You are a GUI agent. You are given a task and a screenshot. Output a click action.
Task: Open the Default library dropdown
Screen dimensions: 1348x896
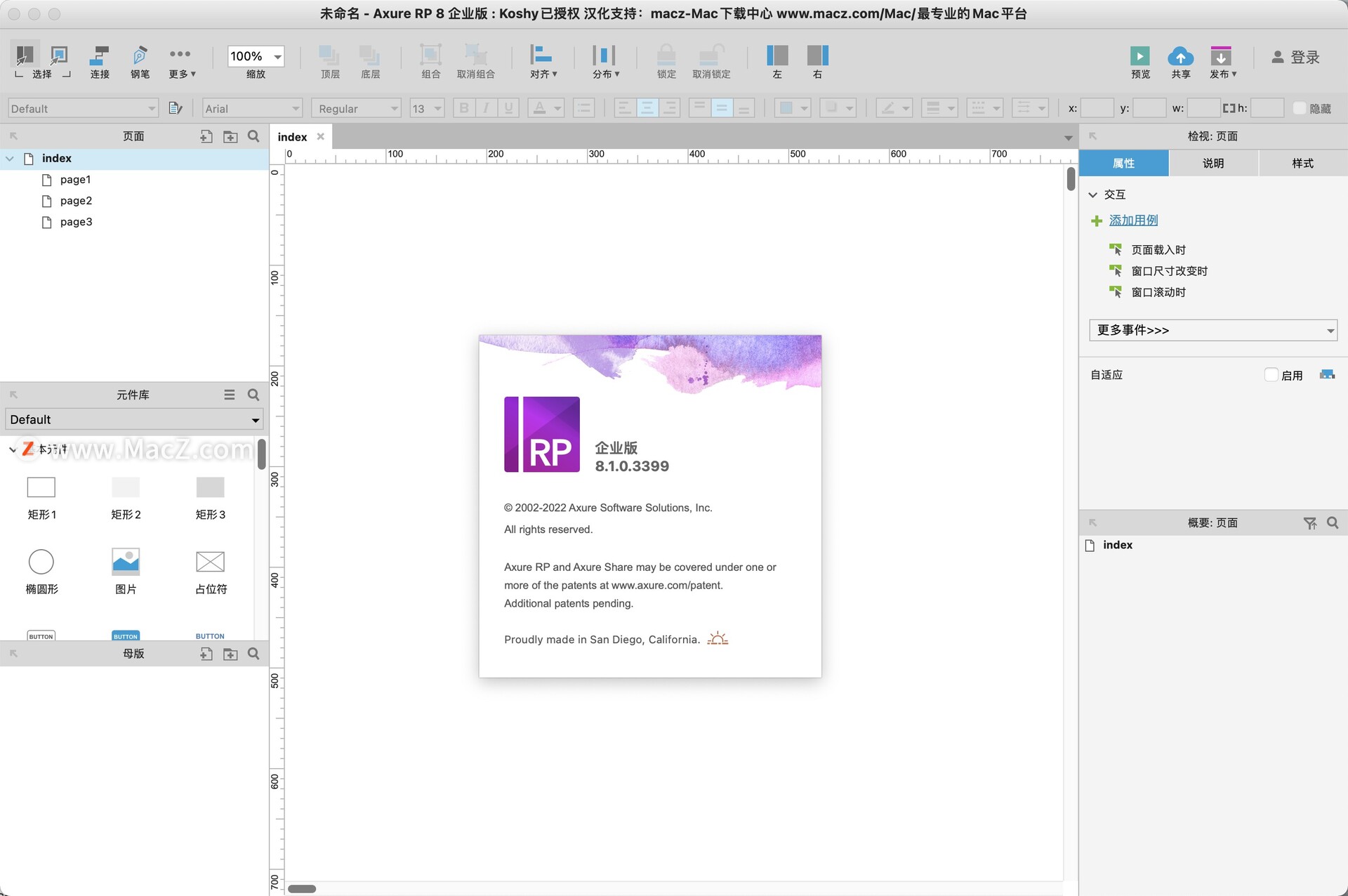134,419
